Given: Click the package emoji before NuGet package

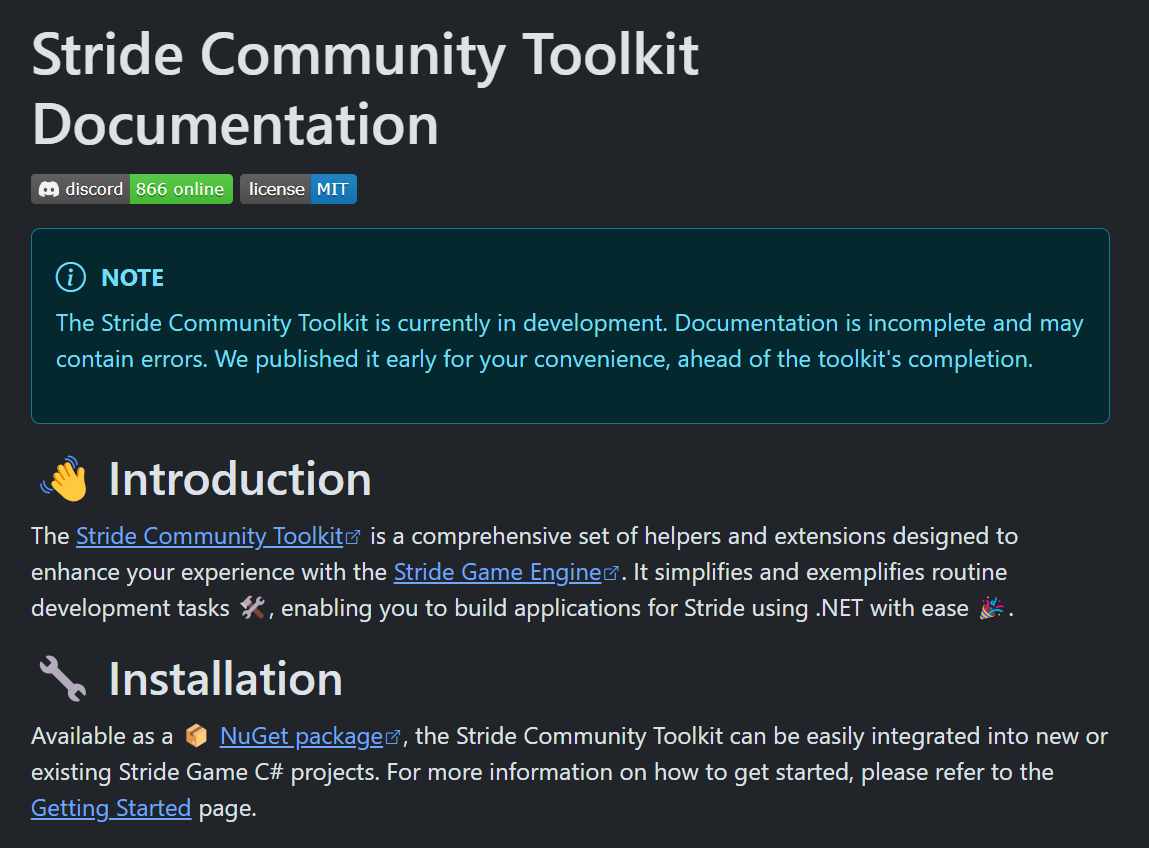Looking at the screenshot, I should [199, 735].
